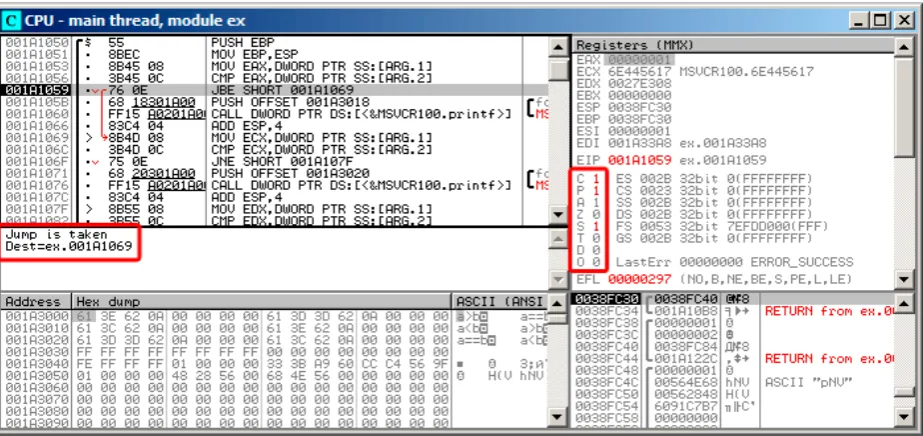Toggle the S sign flag value
The image size is (923, 436).
[x=595, y=225]
